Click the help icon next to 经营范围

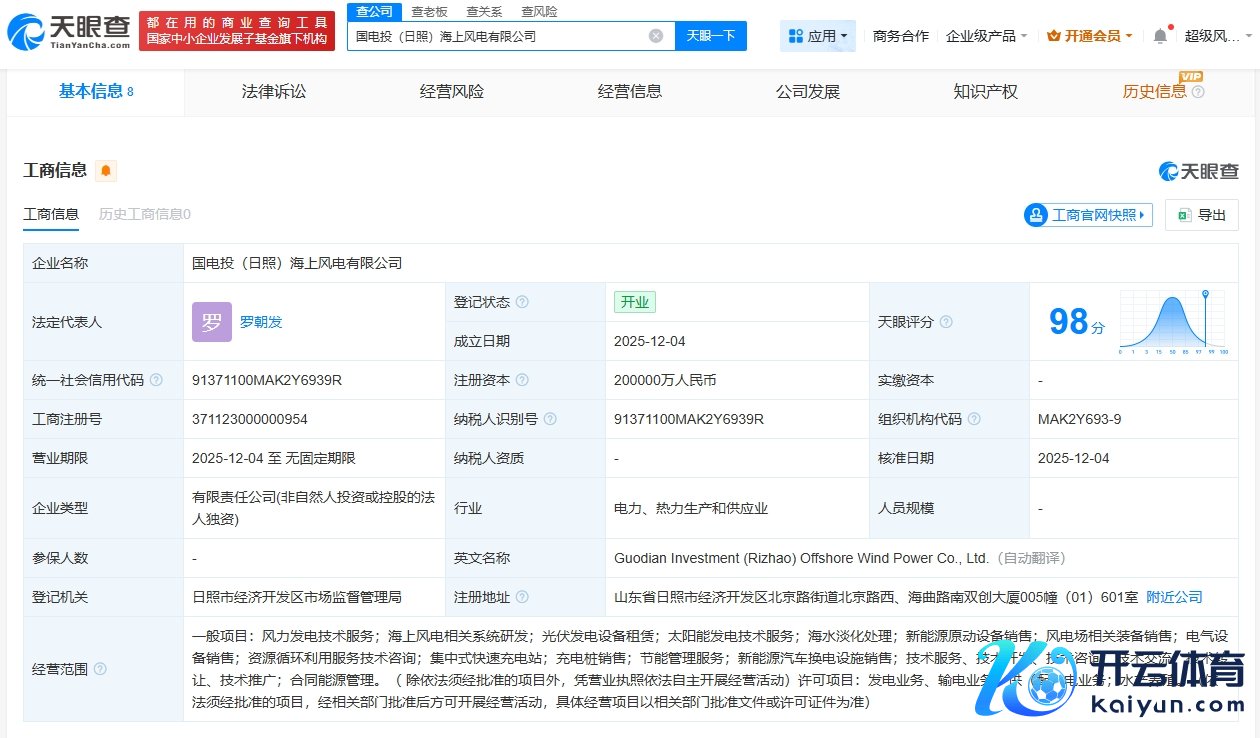coord(100,669)
